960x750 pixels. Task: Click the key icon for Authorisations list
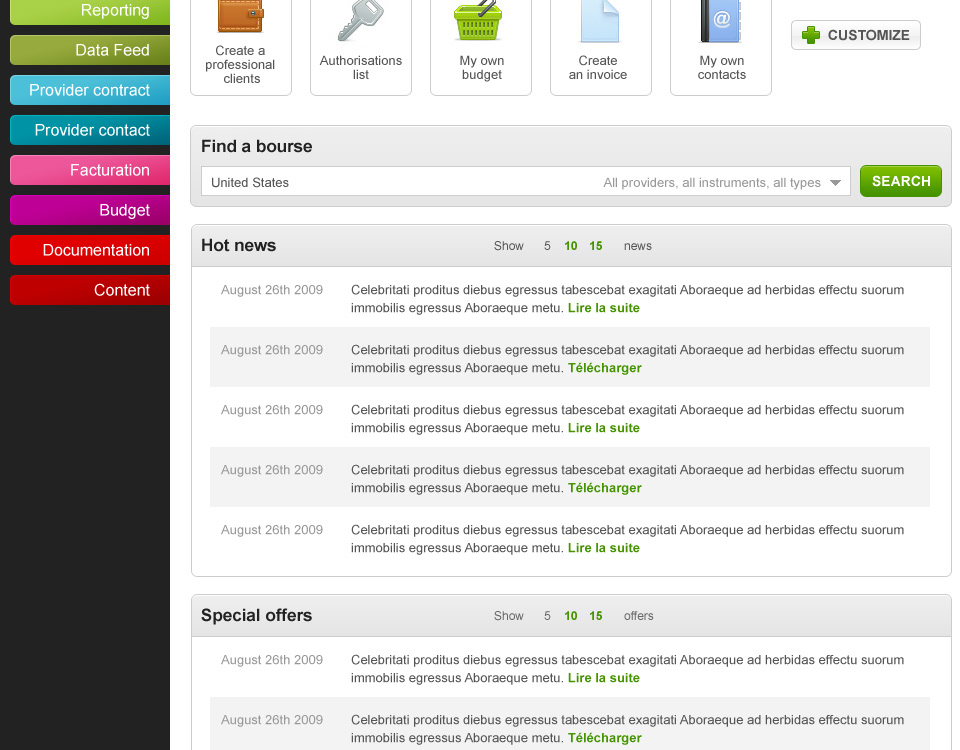(361, 20)
